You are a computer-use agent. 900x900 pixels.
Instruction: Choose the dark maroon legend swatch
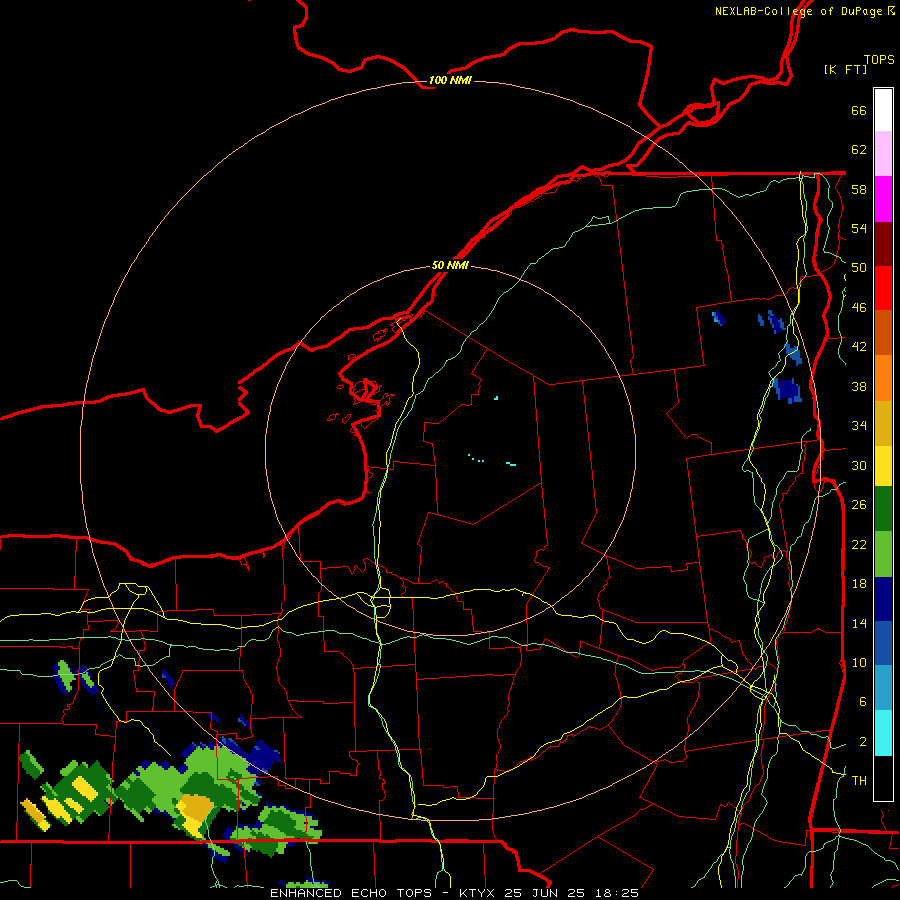coord(883,244)
